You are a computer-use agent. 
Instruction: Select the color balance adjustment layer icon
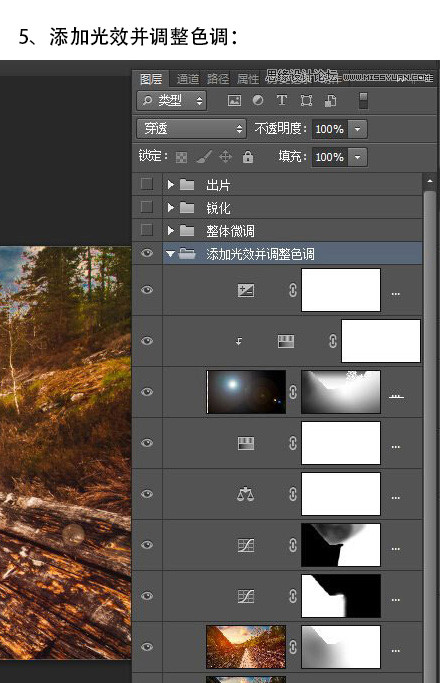tap(245, 494)
